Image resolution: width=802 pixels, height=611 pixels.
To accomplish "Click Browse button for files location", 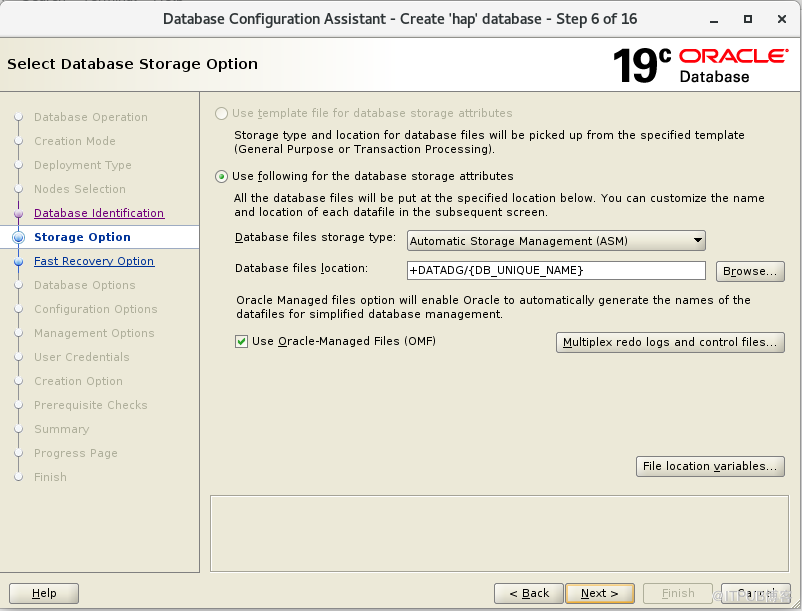I will (750, 271).
